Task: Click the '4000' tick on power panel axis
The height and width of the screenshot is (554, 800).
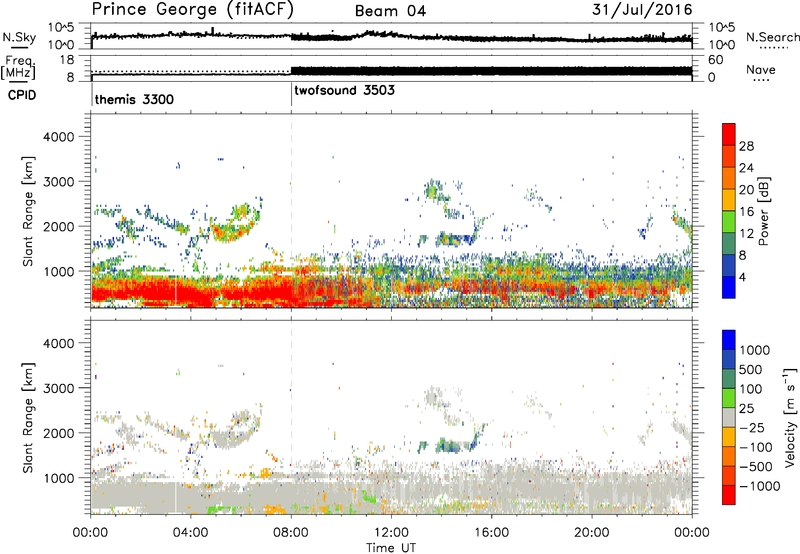Action: [58, 137]
